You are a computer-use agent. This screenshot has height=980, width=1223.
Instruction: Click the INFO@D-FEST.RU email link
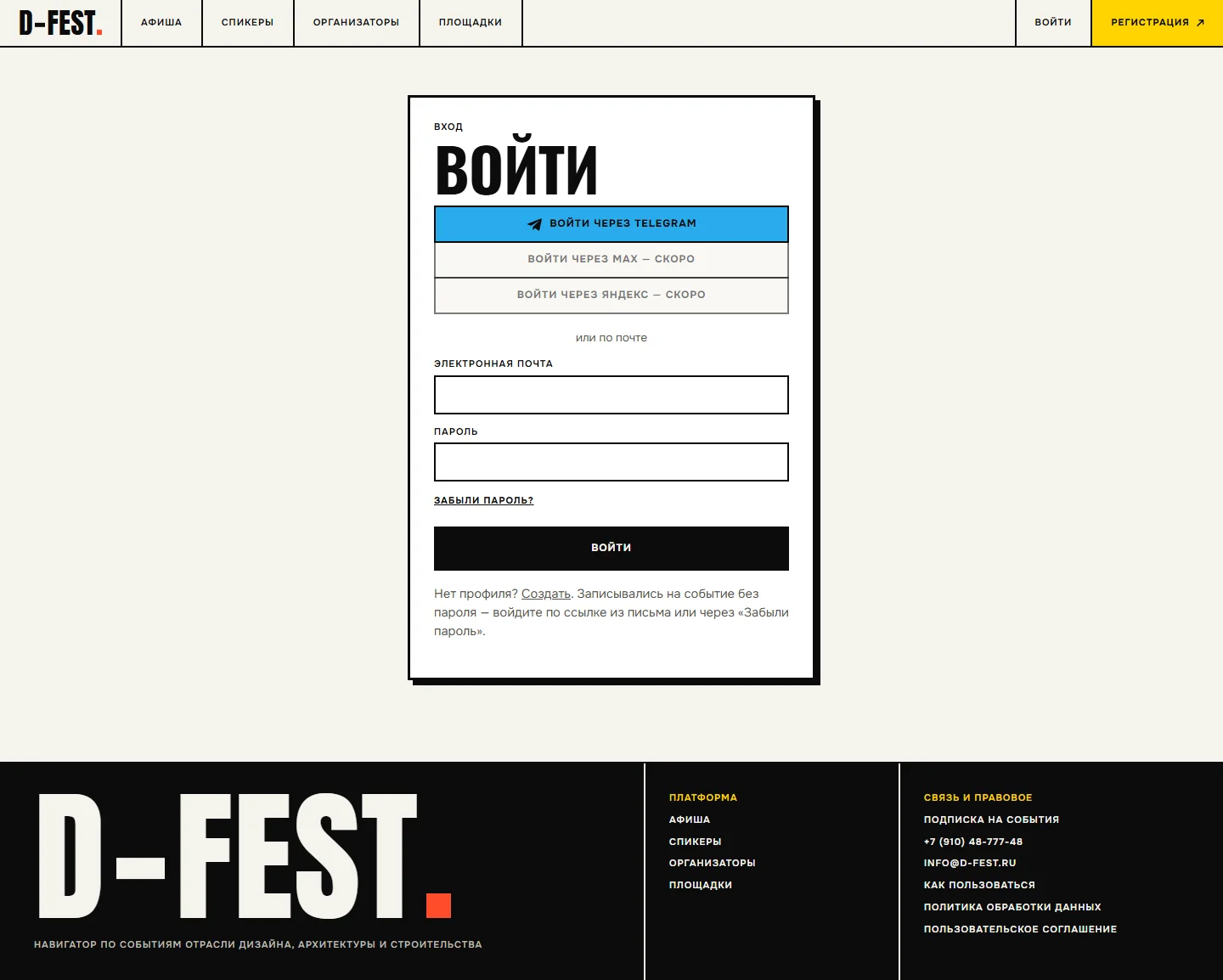pyautogui.click(x=970, y=863)
